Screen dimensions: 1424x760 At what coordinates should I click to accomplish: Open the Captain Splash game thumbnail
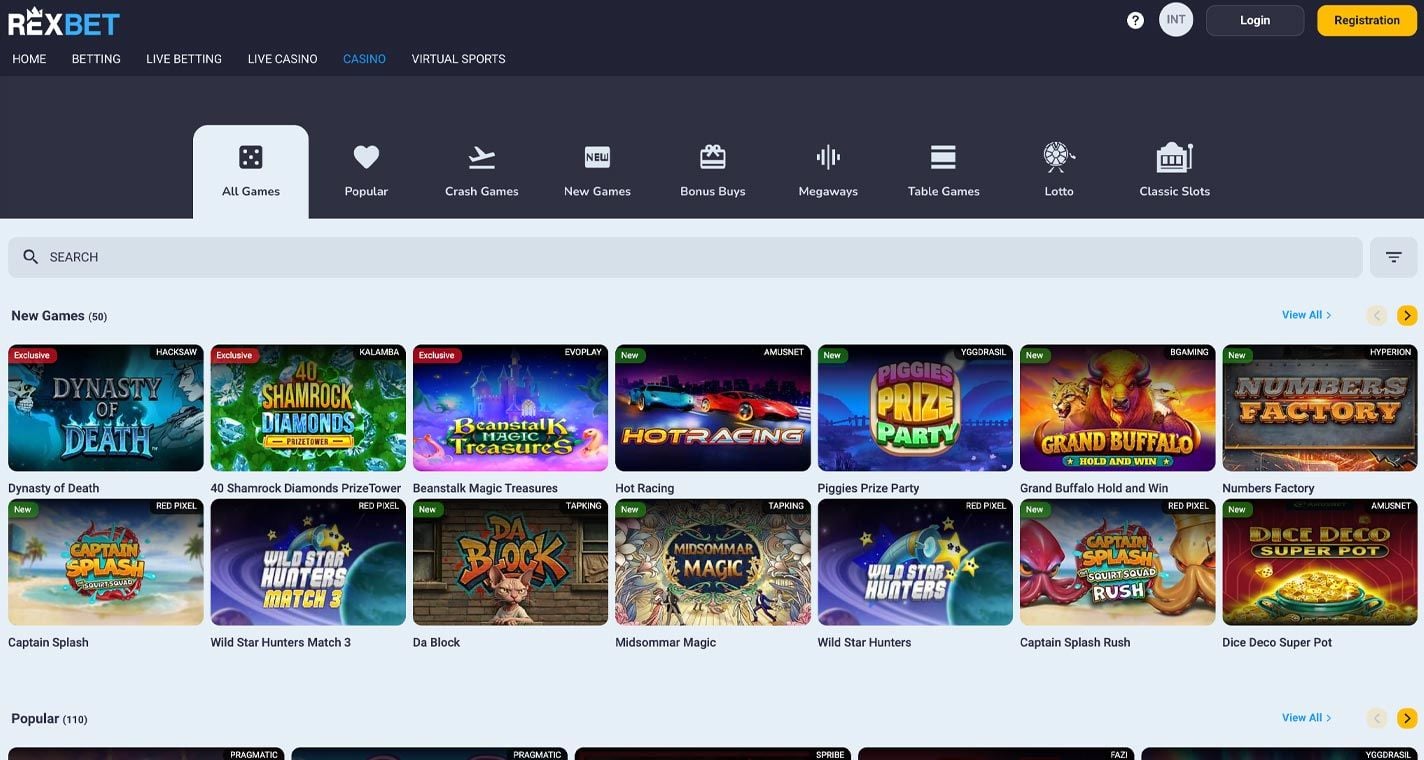(106, 562)
